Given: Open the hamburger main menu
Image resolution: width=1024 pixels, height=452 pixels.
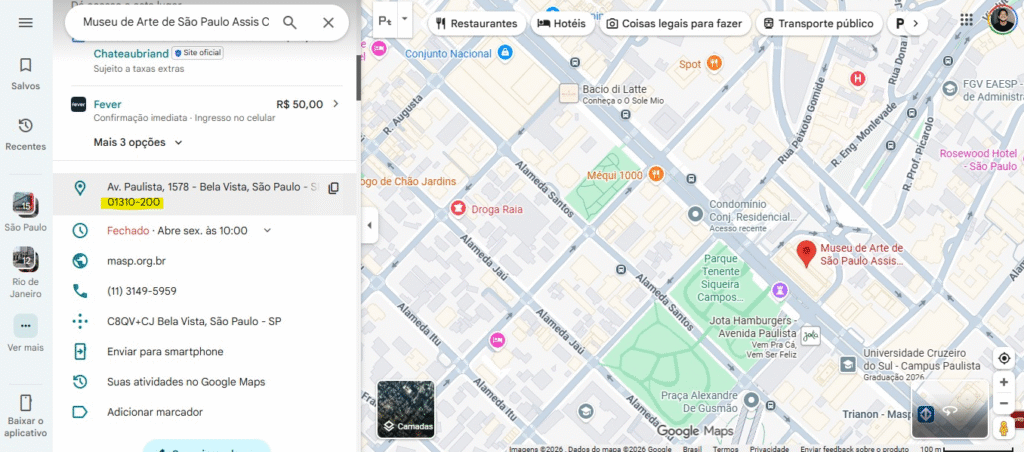Looking at the screenshot, I should click(26, 22).
